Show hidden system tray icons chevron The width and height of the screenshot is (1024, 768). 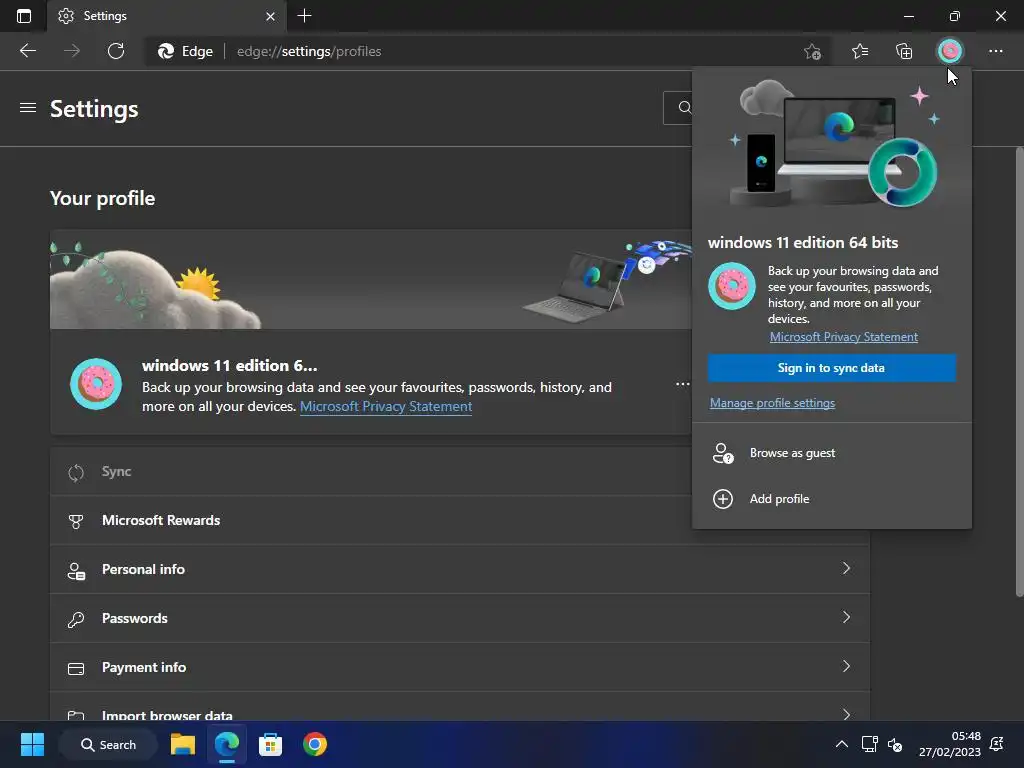842,744
